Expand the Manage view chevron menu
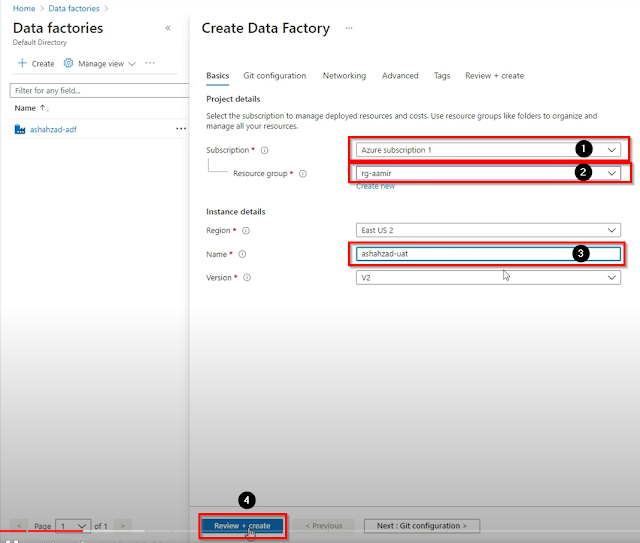 click(132, 64)
